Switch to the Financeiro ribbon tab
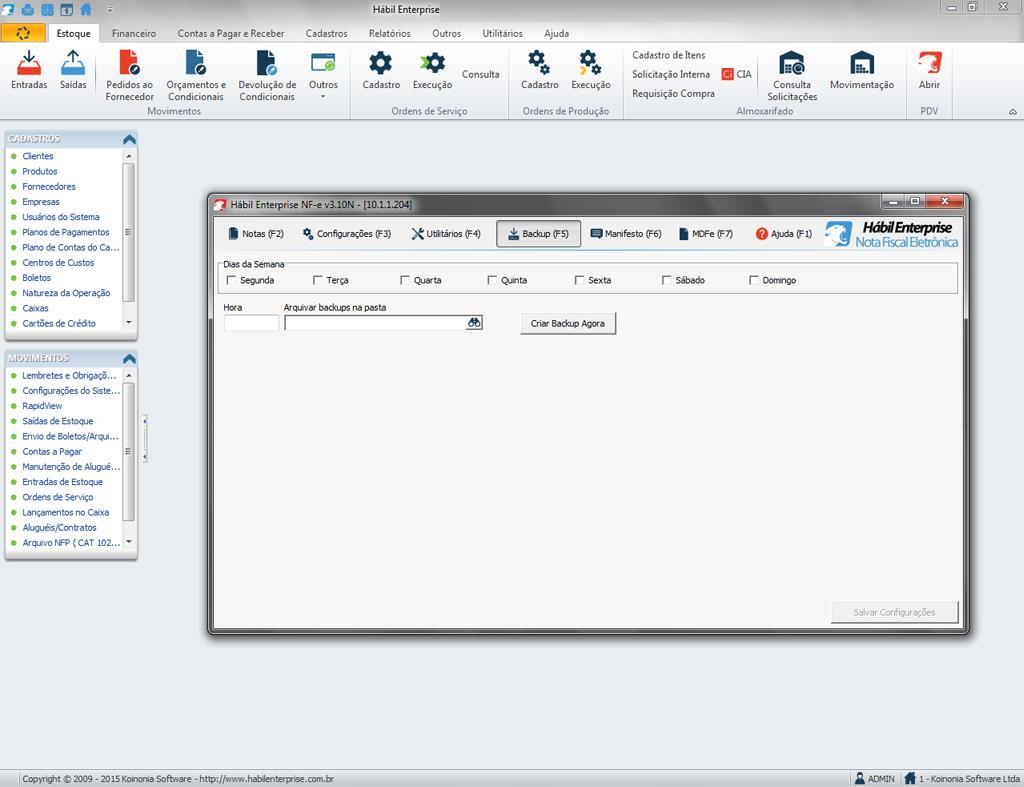The image size is (1024, 787). [134, 33]
